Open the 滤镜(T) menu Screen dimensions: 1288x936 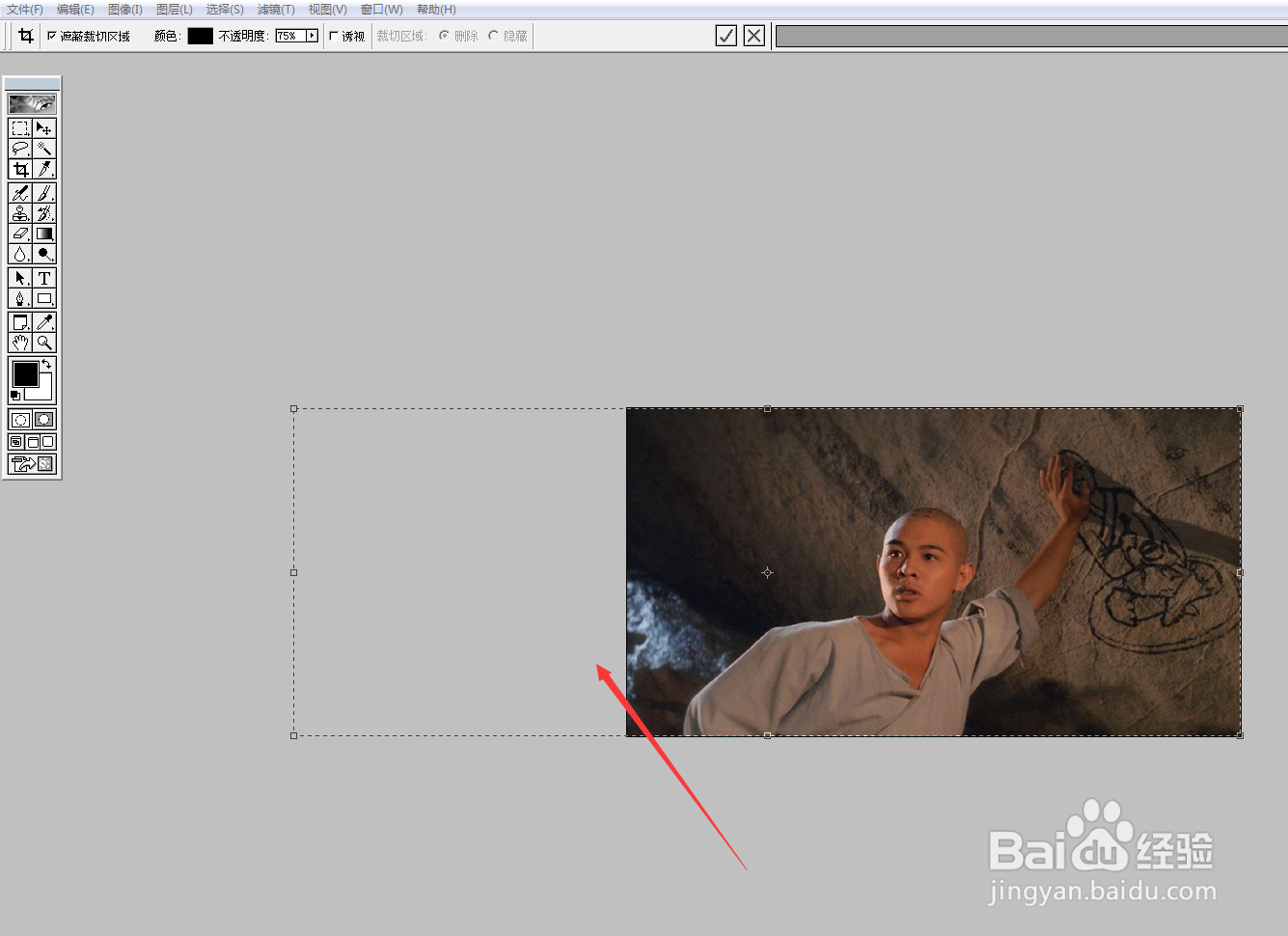click(276, 10)
